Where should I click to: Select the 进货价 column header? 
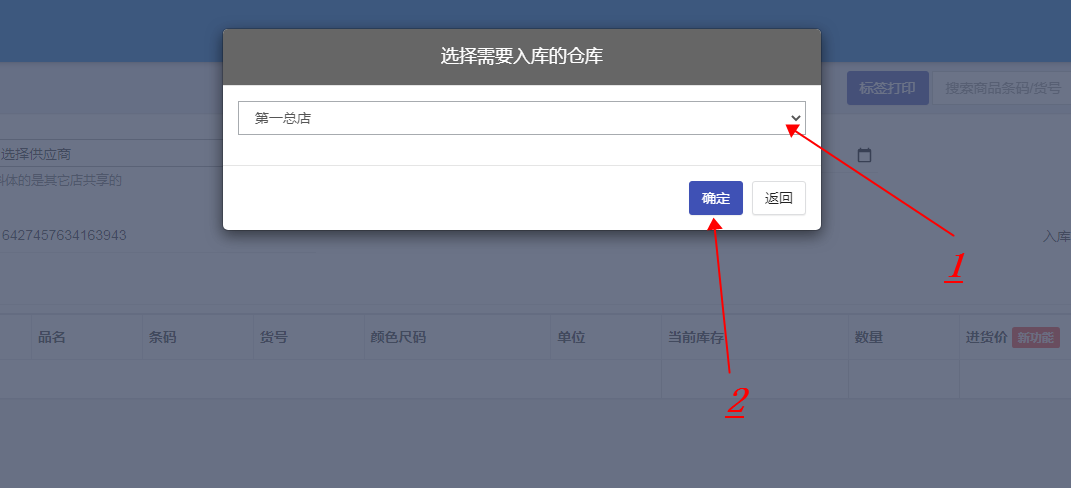[986, 337]
